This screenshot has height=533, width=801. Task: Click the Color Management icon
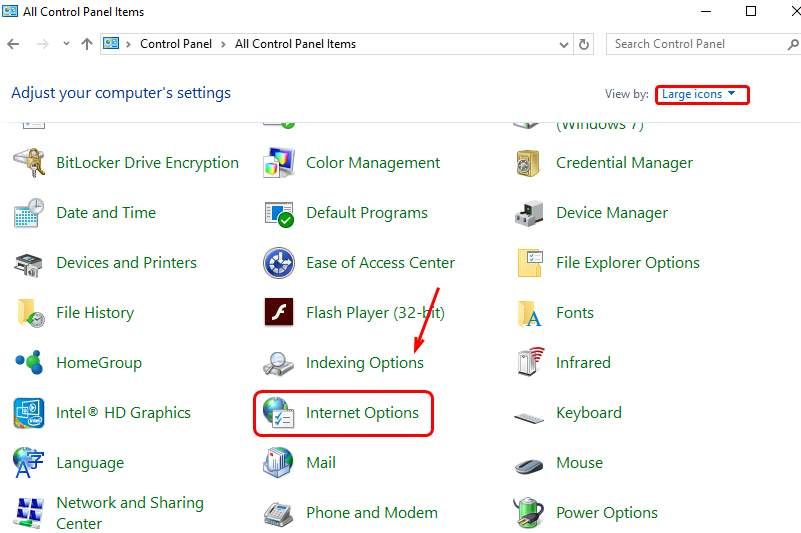pos(278,163)
